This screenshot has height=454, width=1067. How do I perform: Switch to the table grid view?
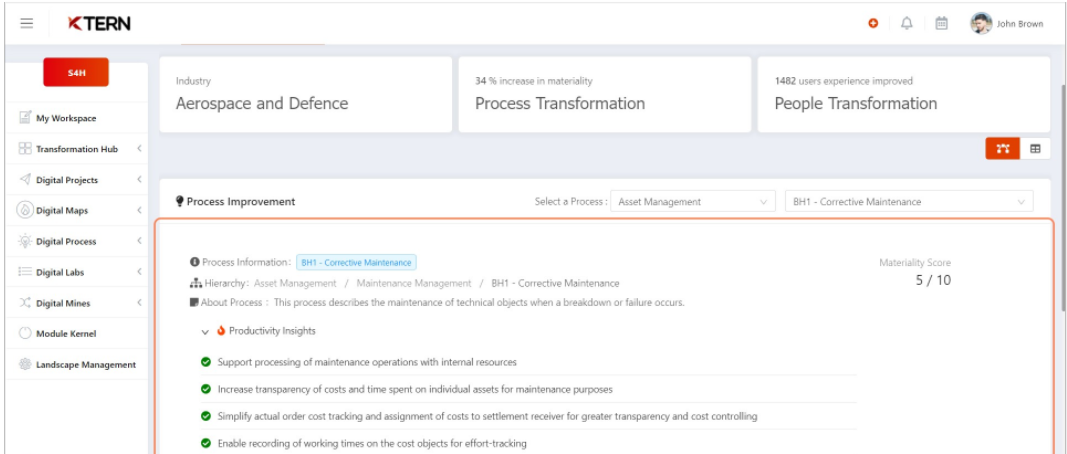1035,148
